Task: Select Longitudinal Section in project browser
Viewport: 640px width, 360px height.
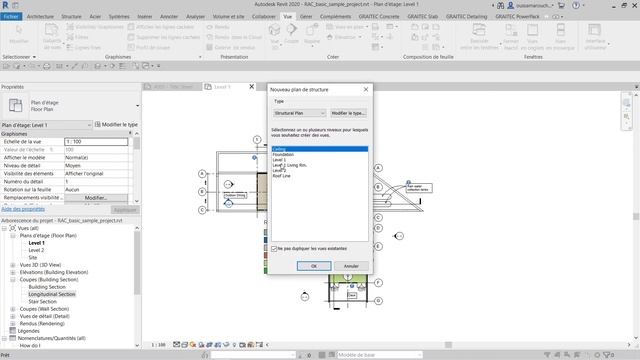Action: pyautogui.click(x=52, y=294)
